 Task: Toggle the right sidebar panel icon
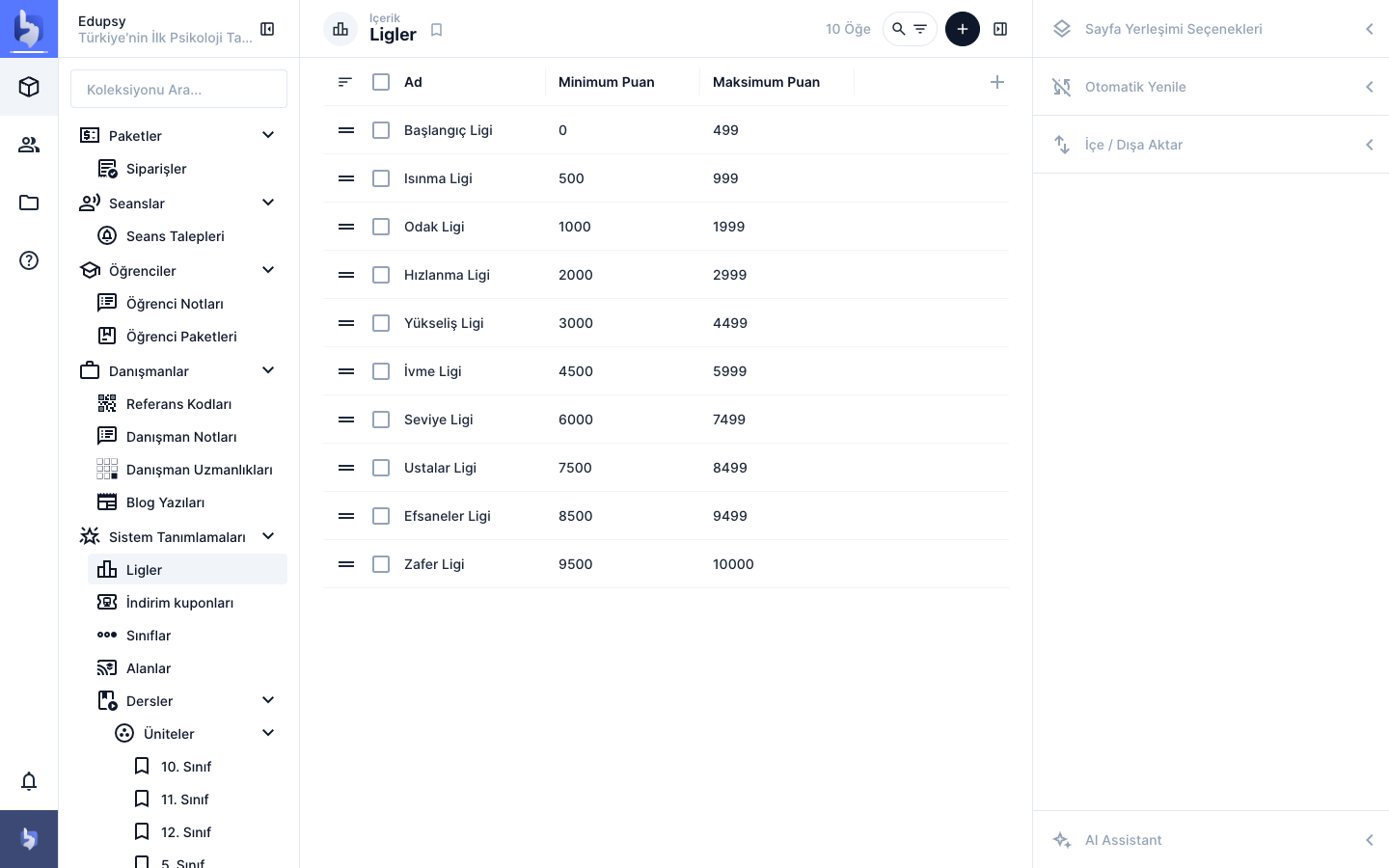coord(1000,29)
